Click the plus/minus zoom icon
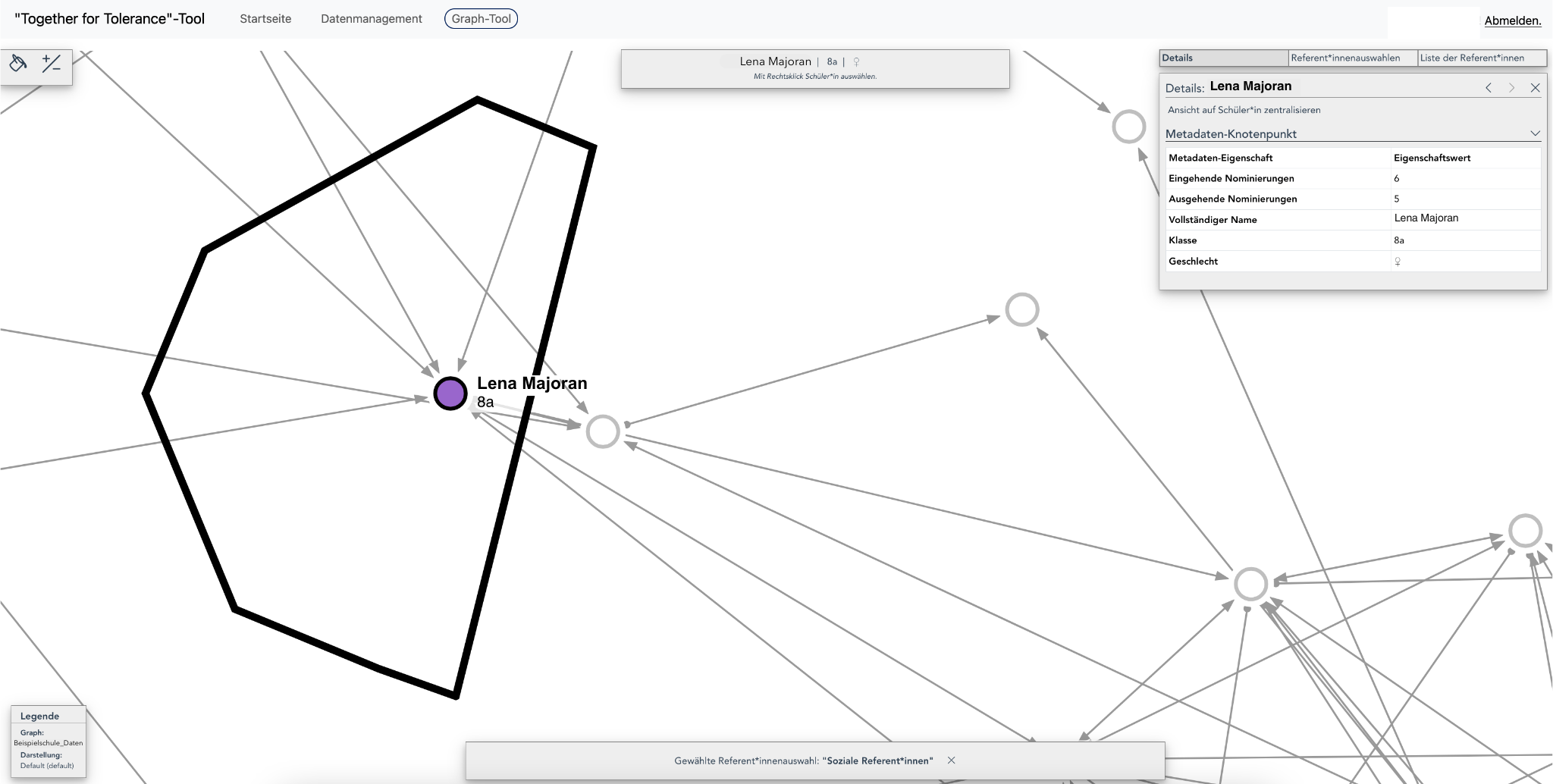Screen dimensions: 1553x784 (x=52, y=64)
